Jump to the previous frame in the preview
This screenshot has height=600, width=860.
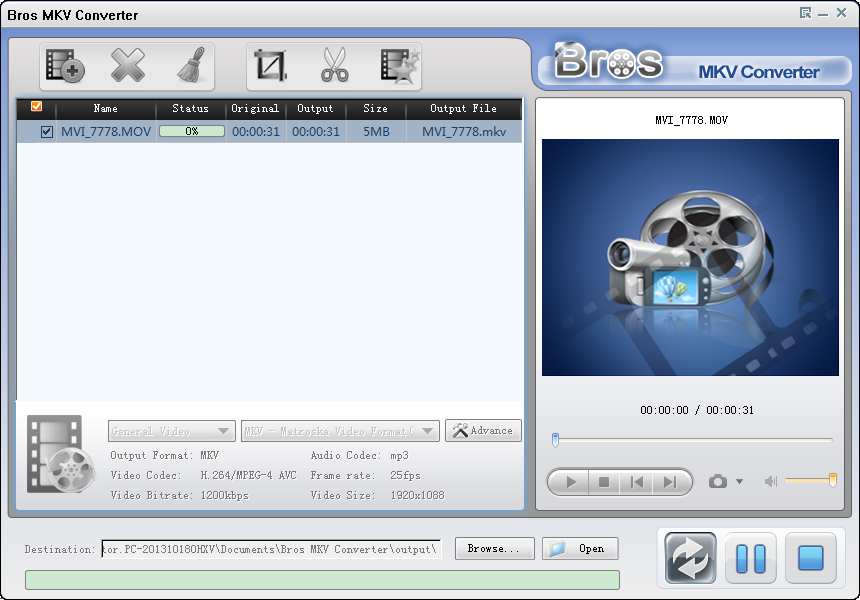[636, 482]
